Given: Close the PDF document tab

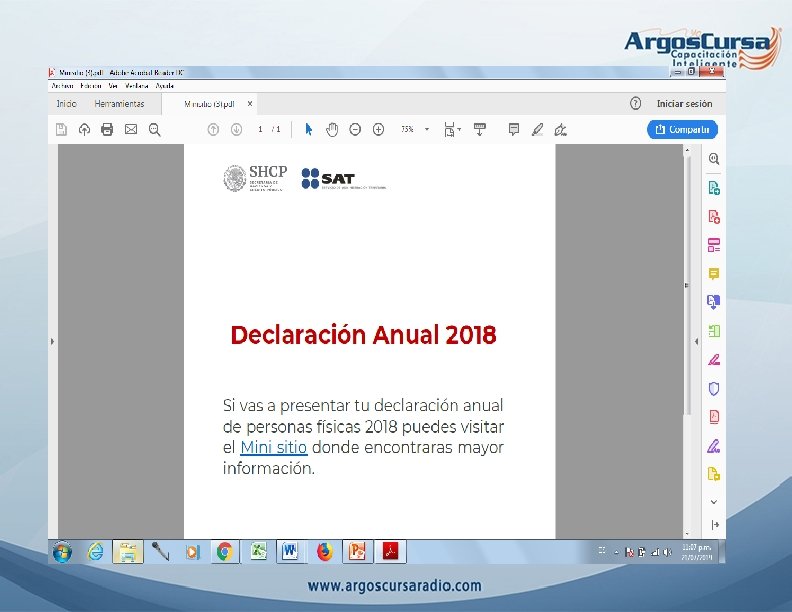Looking at the screenshot, I should pos(250,104).
